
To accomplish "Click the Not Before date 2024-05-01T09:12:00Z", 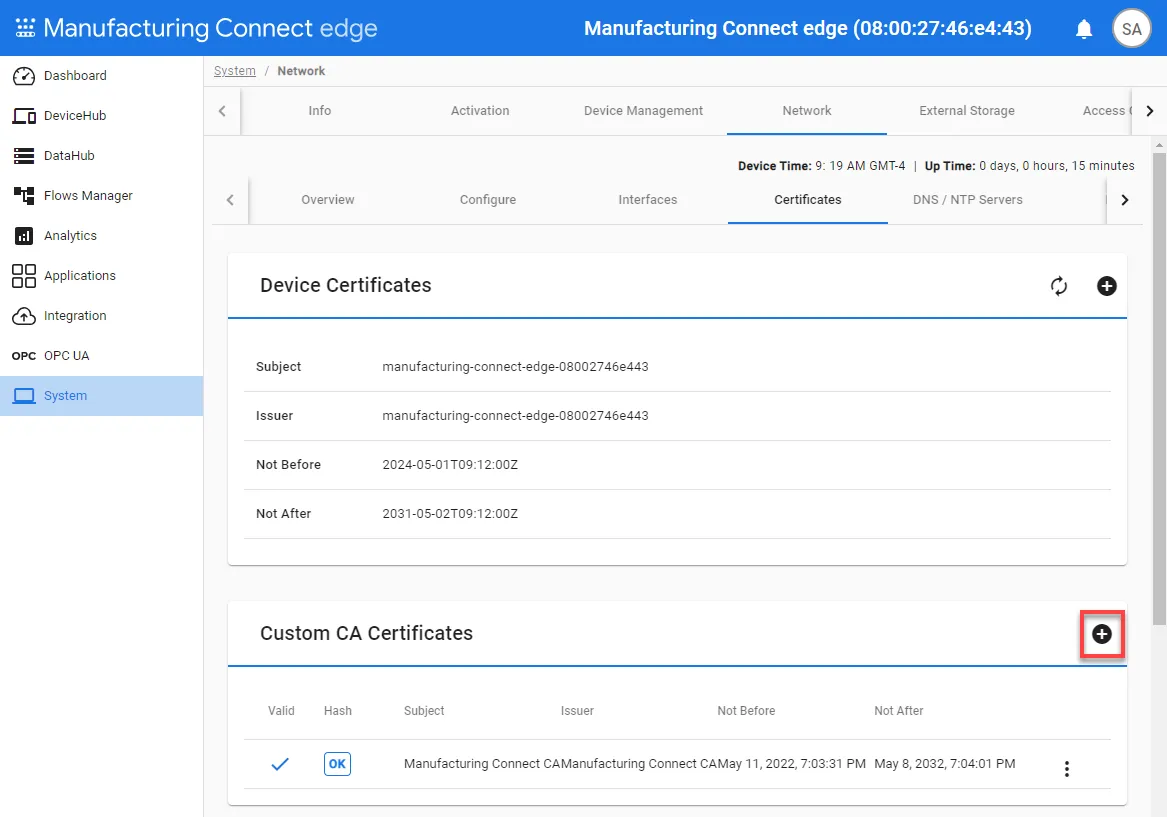I will 450,465.
